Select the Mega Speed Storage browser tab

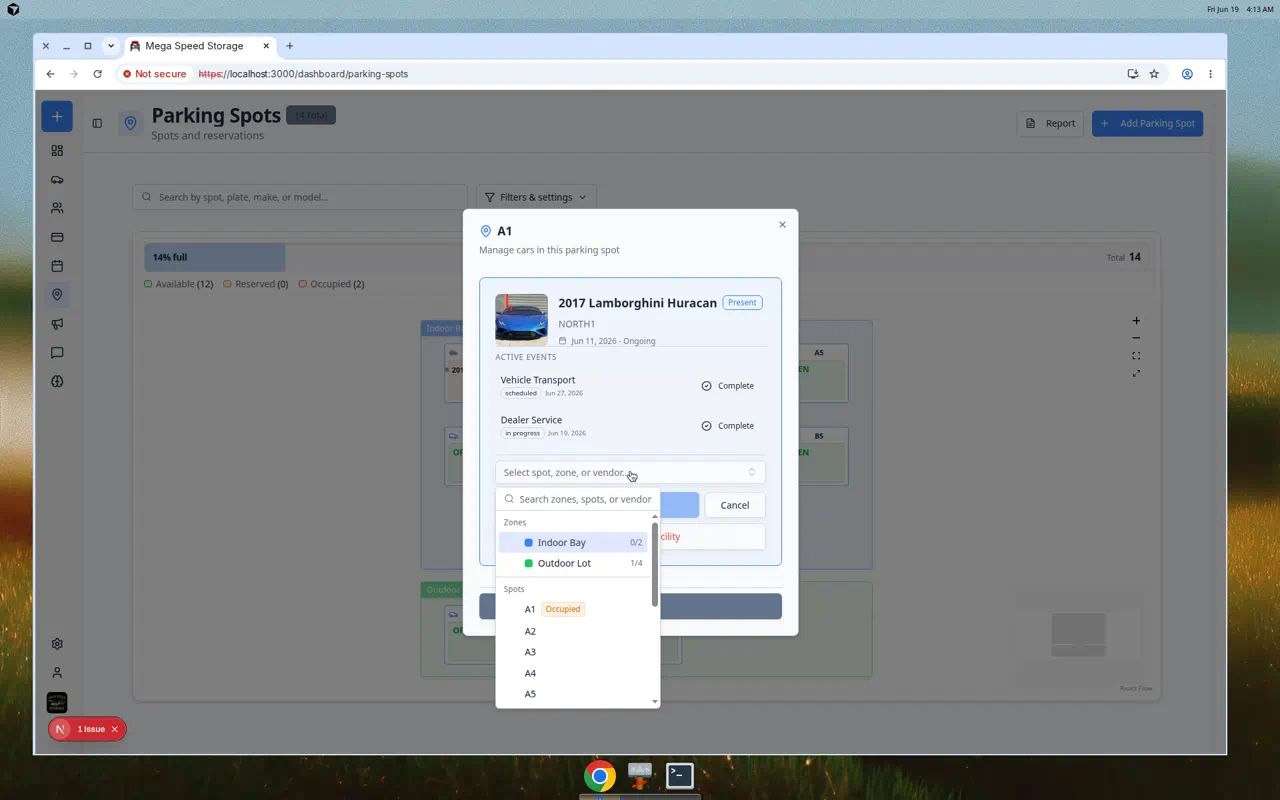coord(200,46)
